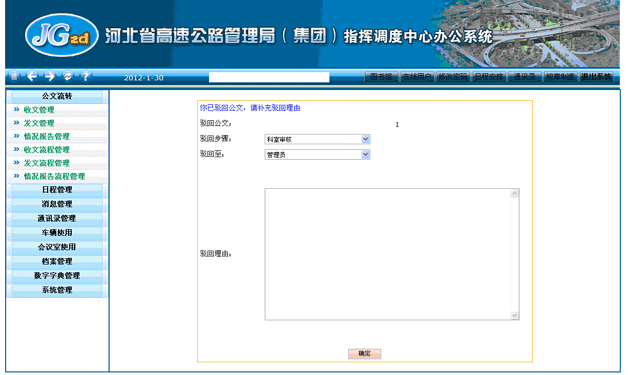Expand the 消息管理 sidebar section

coord(57,204)
